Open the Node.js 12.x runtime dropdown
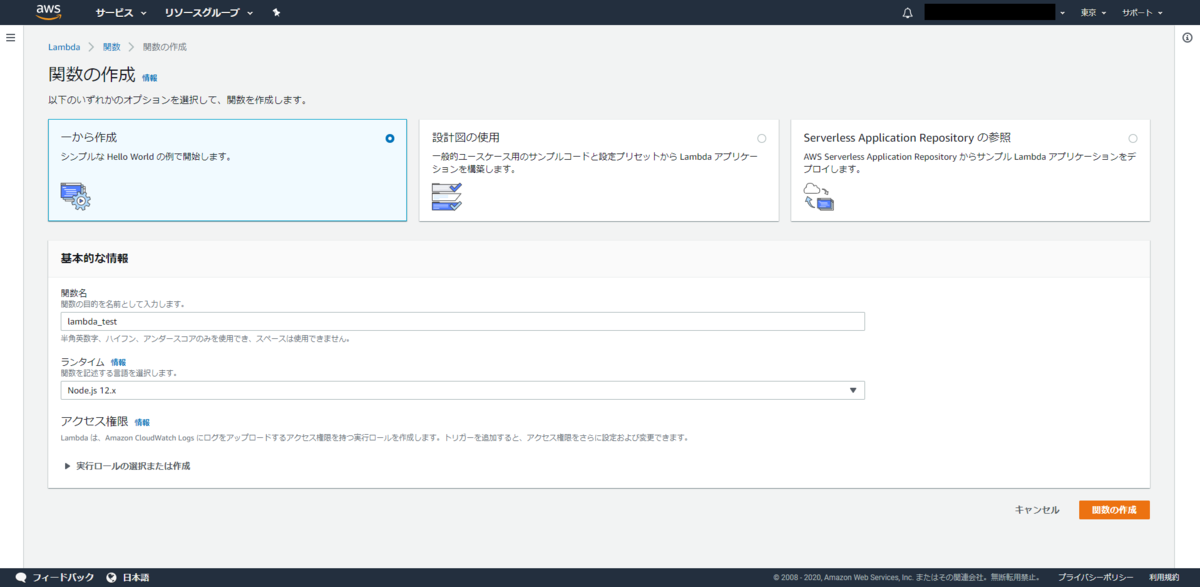Image resolution: width=1200 pixels, height=587 pixels. (x=462, y=390)
